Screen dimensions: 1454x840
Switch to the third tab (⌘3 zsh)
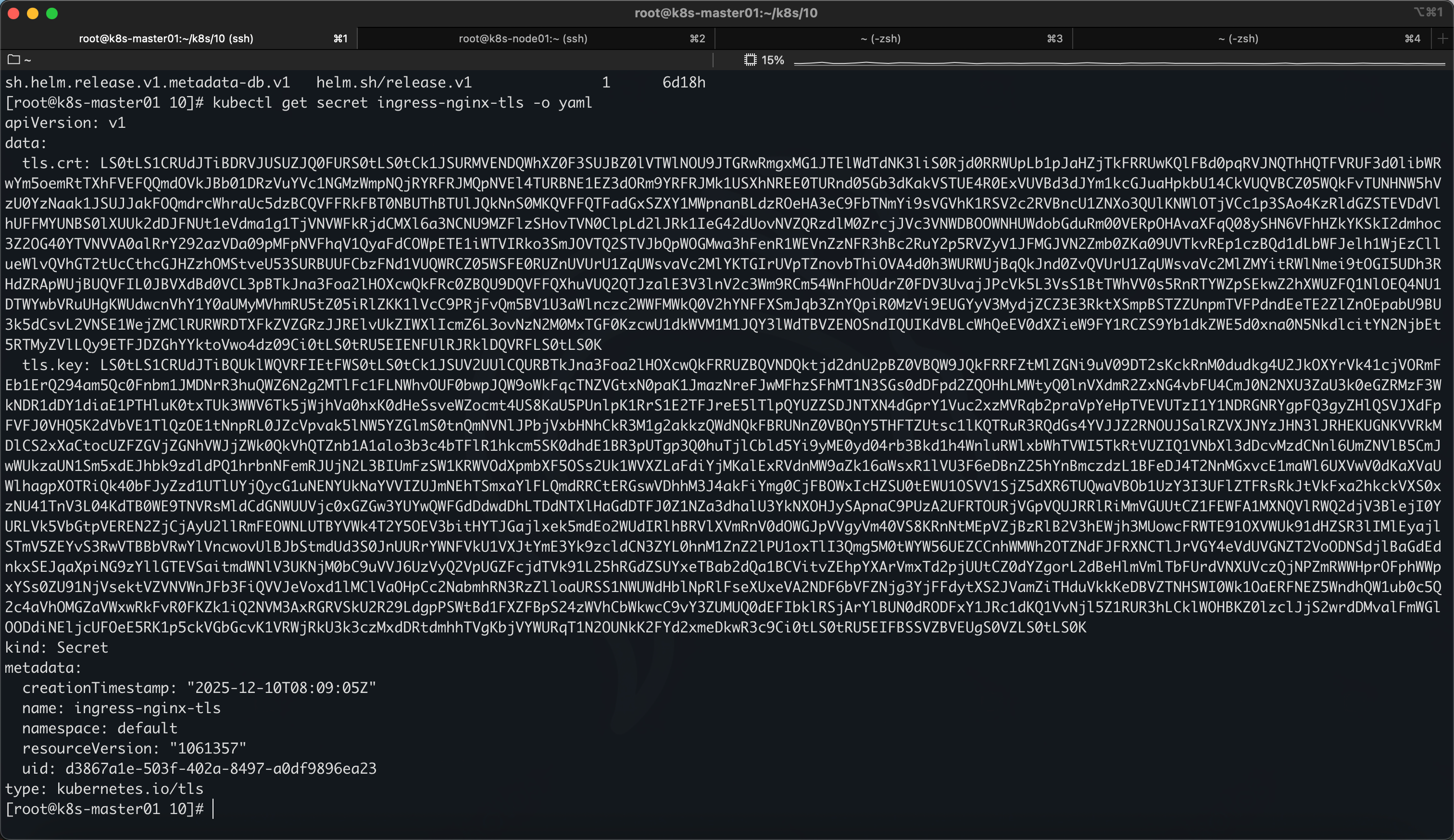click(x=880, y=38)
